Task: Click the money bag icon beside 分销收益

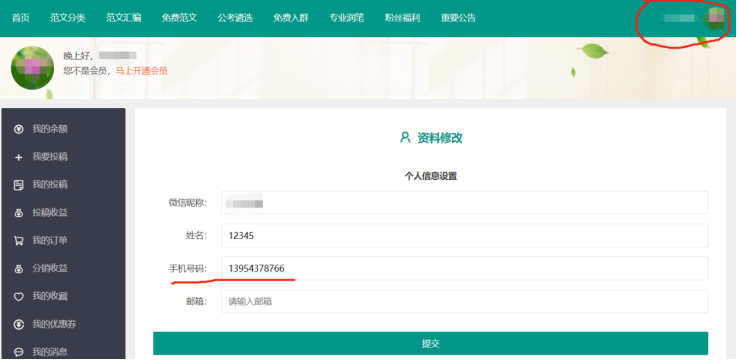Action: pos(19,269)
